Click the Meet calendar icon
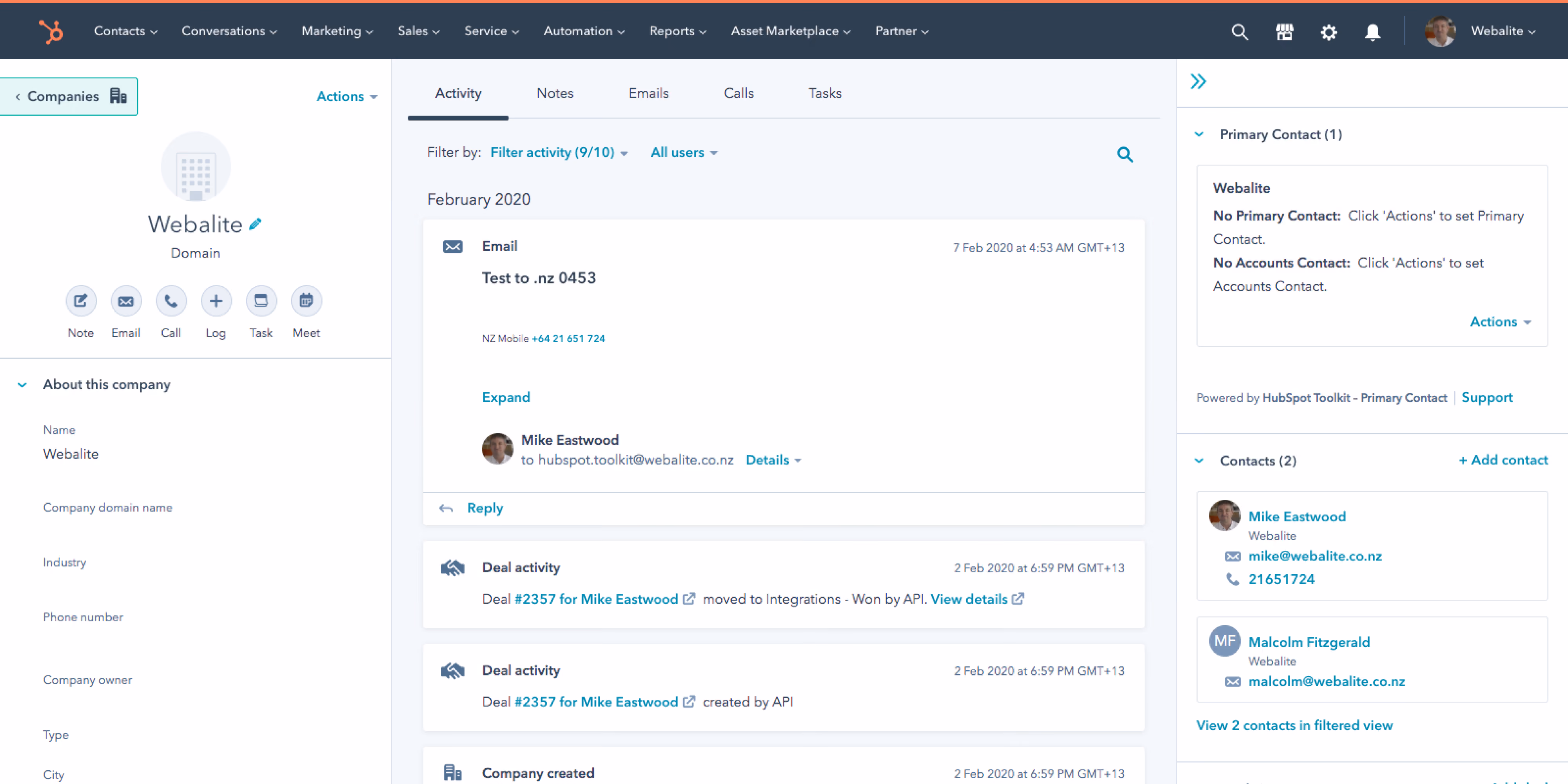1568x784 pixels. tap(306, 301)
